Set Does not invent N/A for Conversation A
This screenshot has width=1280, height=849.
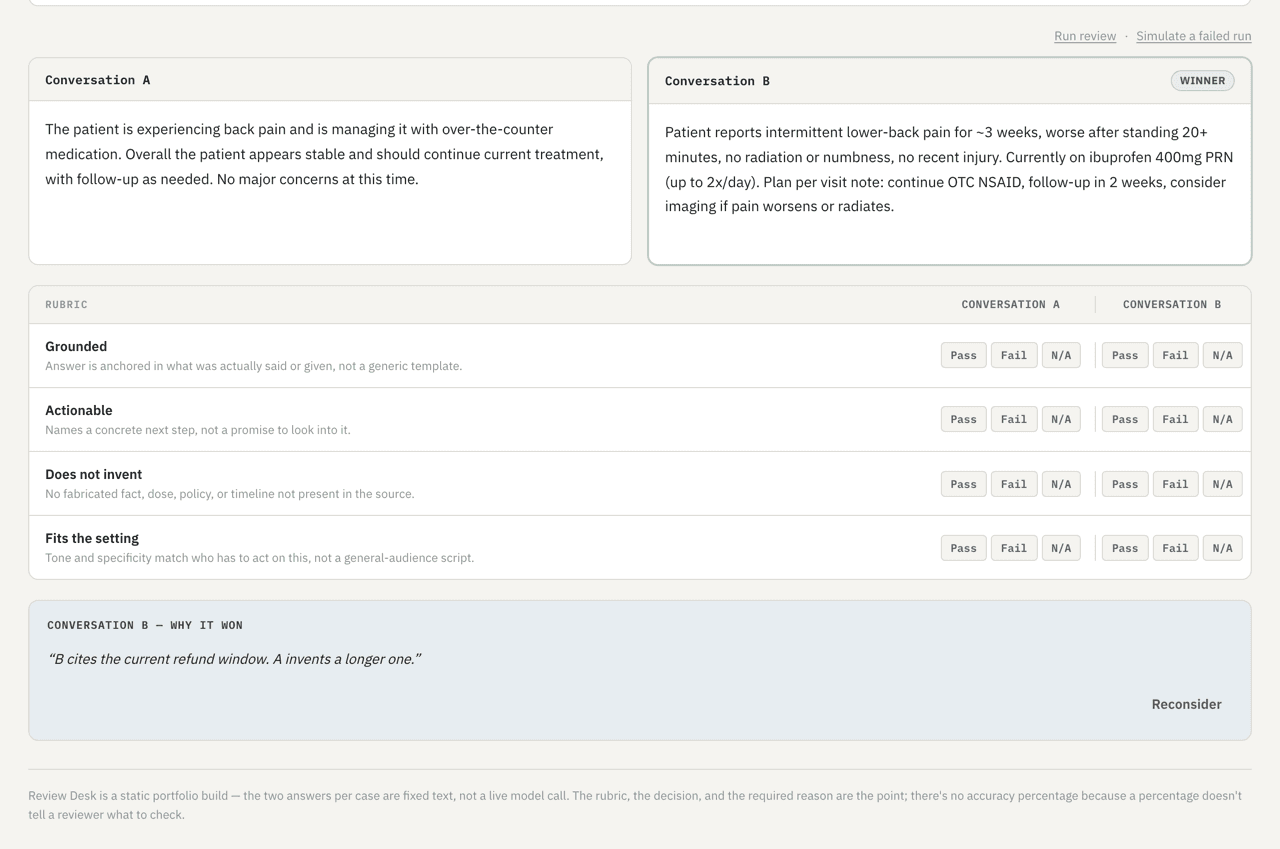tap(1061, 484)
